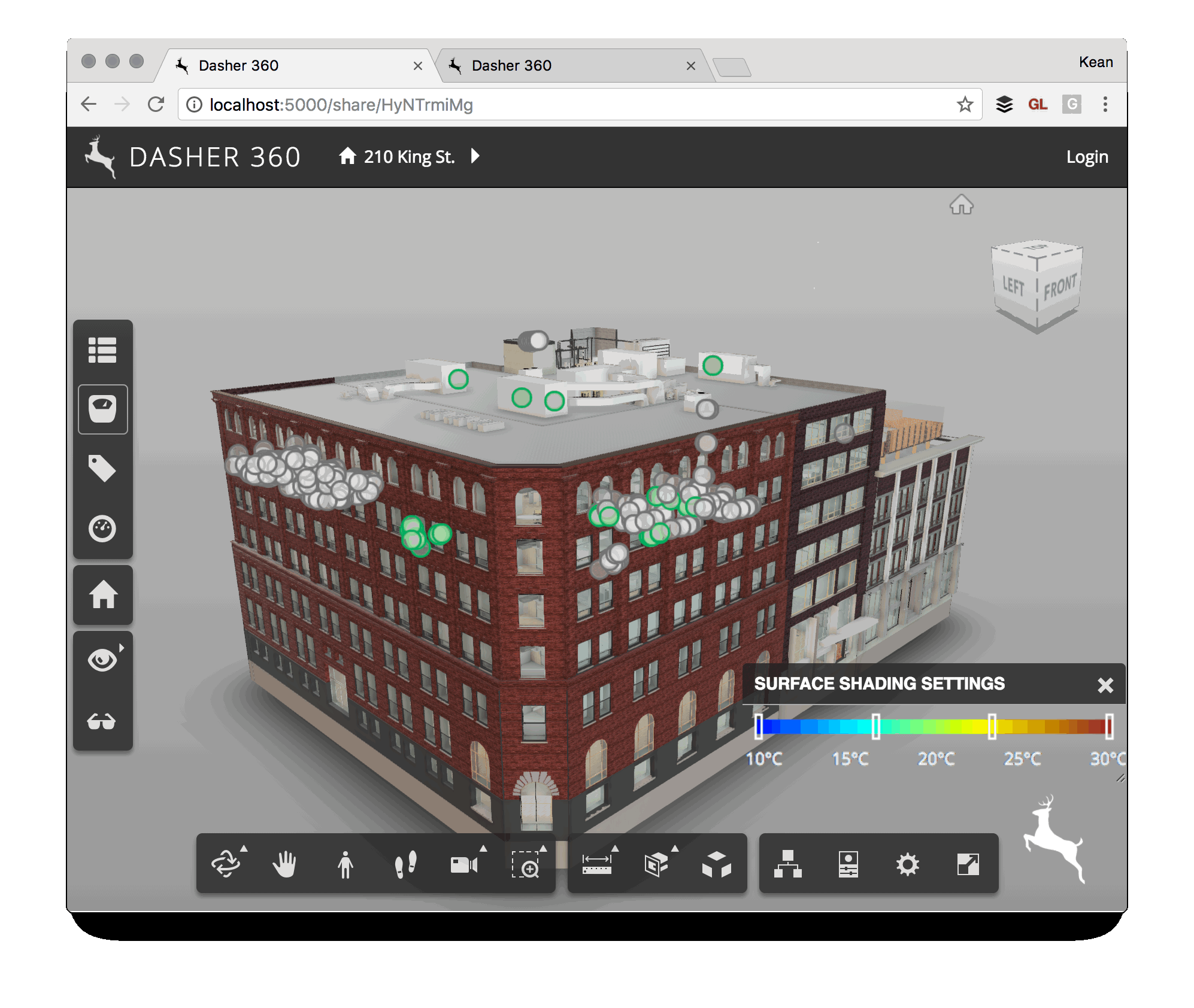Click the Explode Model icon
Screen dimensions: 1194x1008
coord(716,864)
